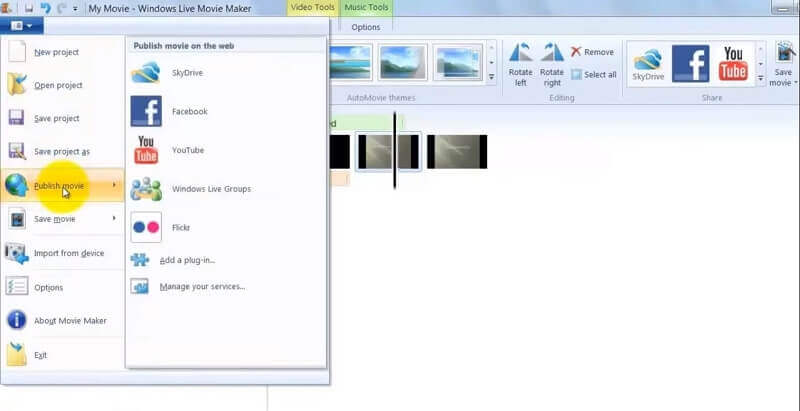This screenshot has height=411, width=800.
Task: Open the Quick Access Toolbar customize dropdown
Action: click(x=76, y=9)
